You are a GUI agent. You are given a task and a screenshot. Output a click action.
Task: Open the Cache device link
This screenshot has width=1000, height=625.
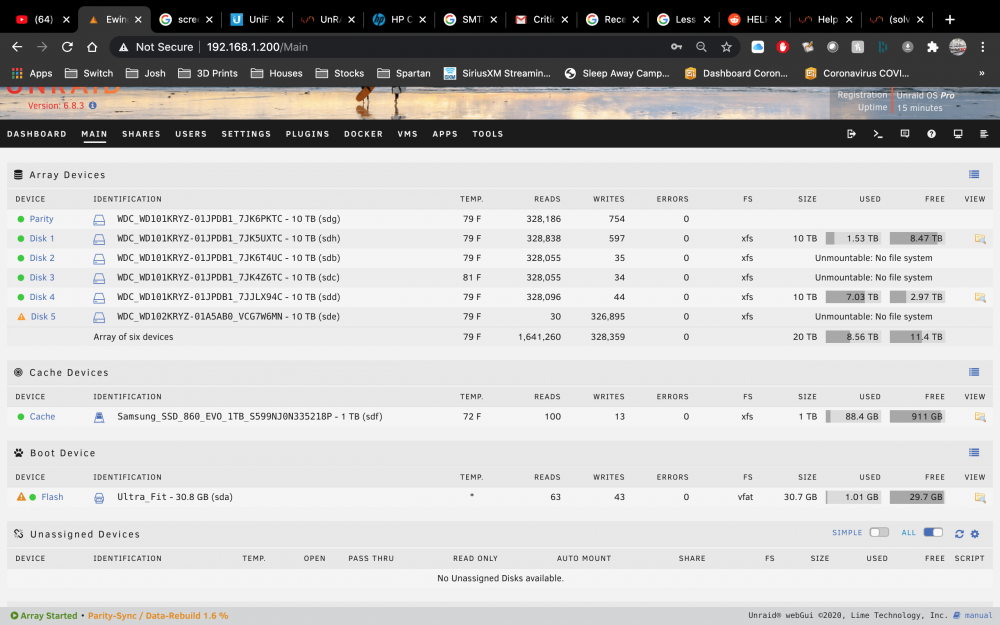[42, 416]
